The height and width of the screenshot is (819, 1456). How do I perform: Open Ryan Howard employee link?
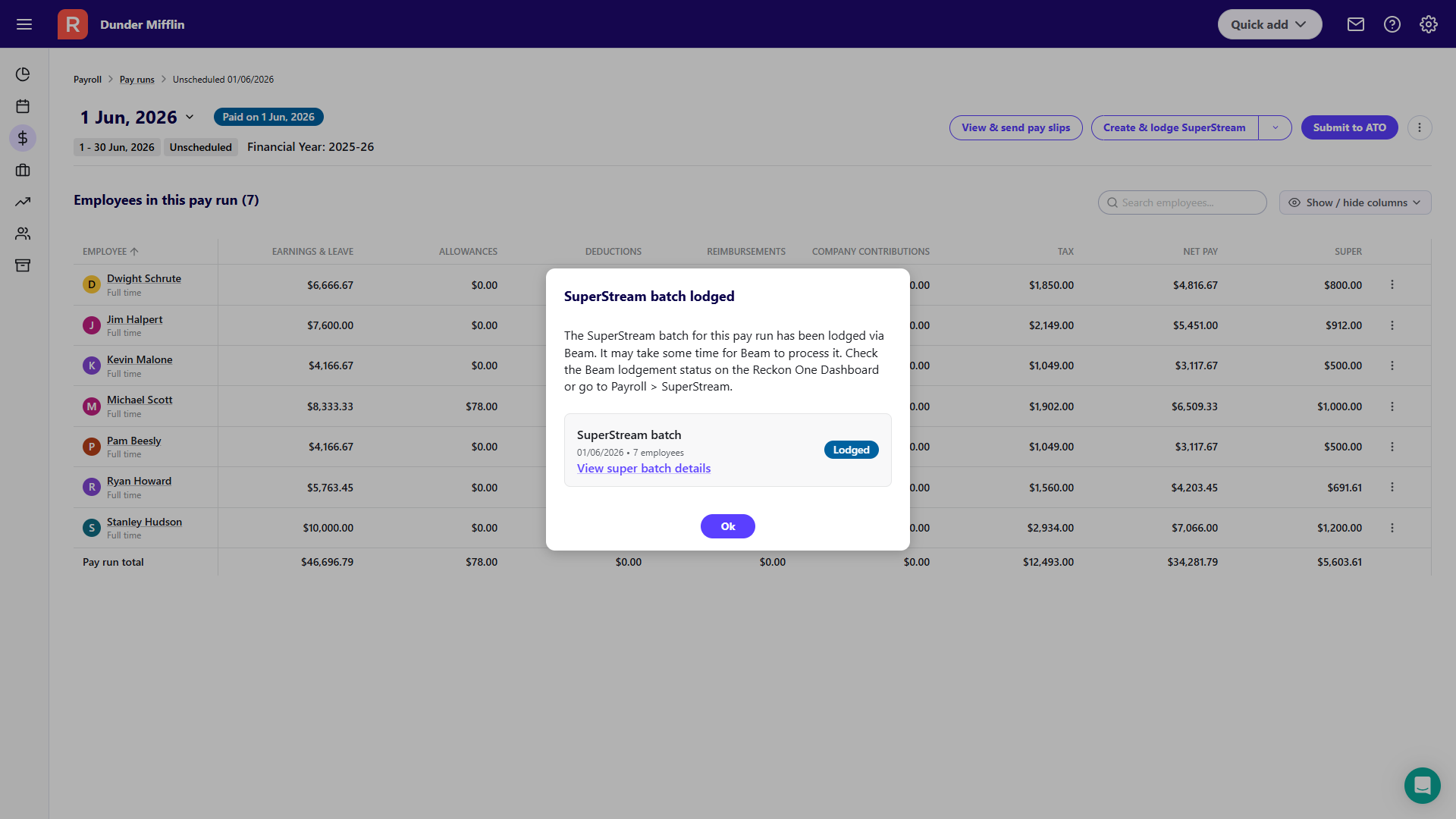pyautogui.click(x=139, y=481)
